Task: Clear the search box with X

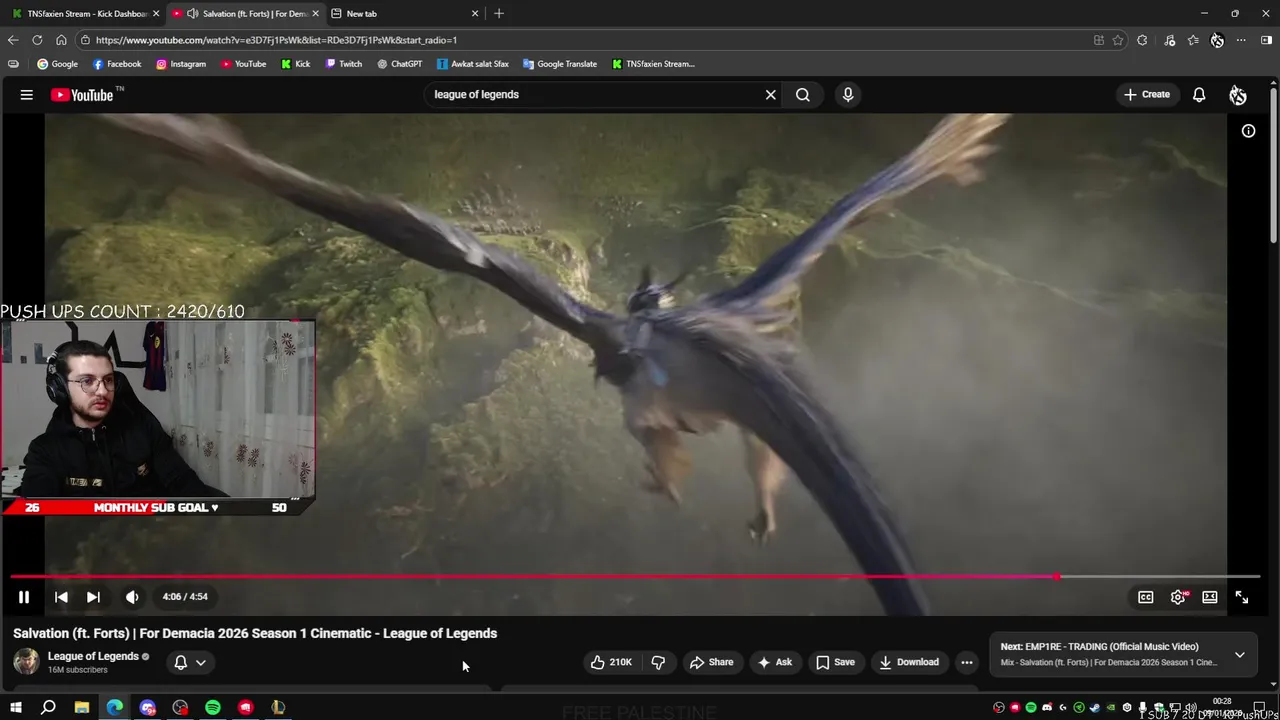Action: (770, 95)
